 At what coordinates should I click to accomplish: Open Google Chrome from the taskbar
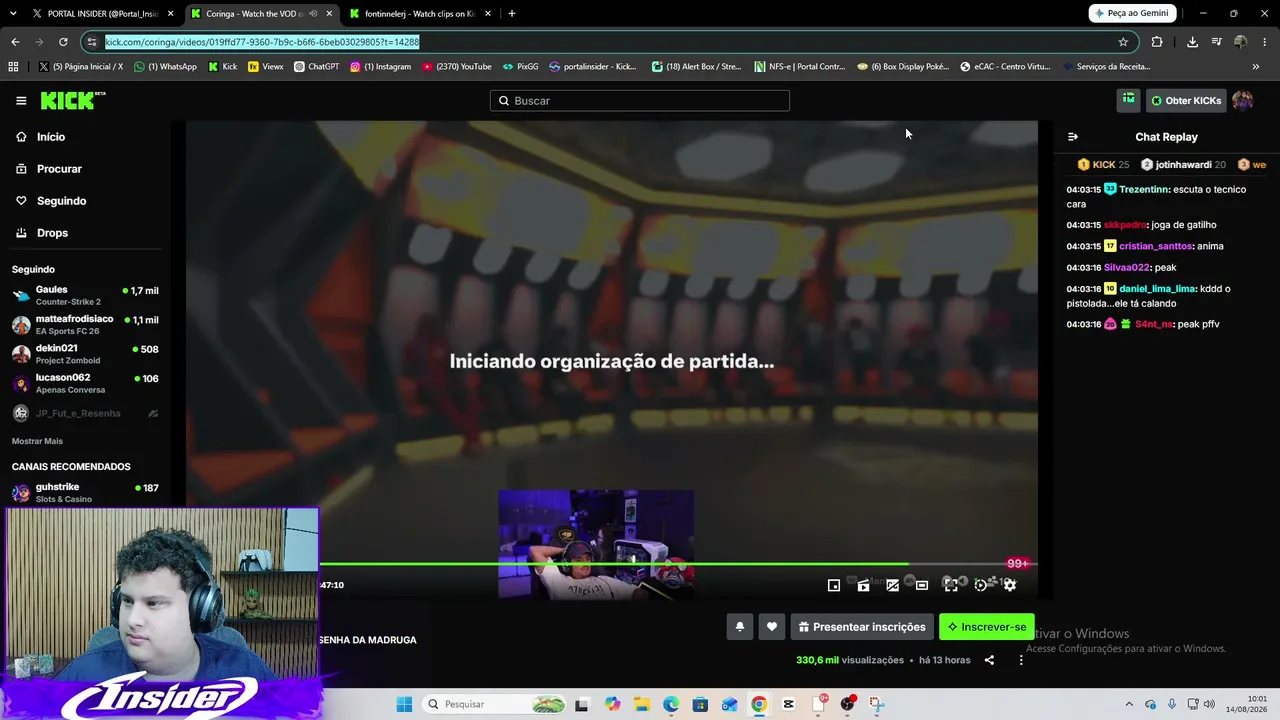tap(759, 704)
